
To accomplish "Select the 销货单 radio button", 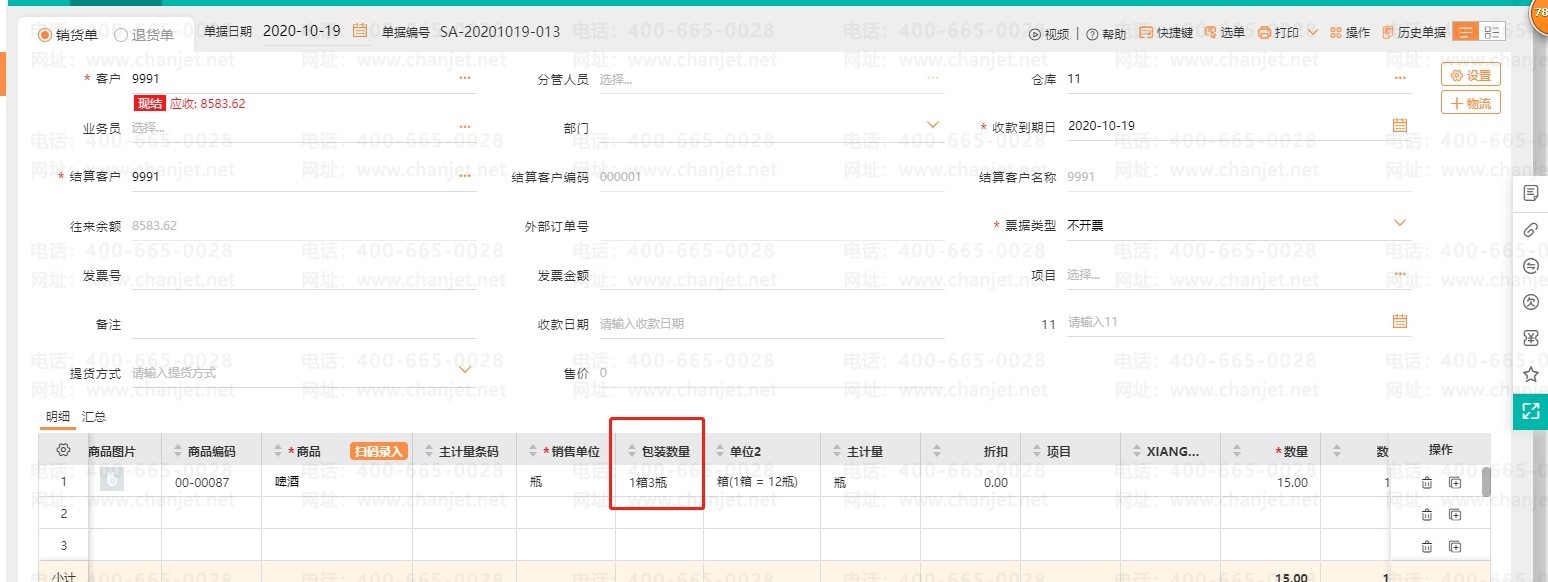I will pos(44,34).
